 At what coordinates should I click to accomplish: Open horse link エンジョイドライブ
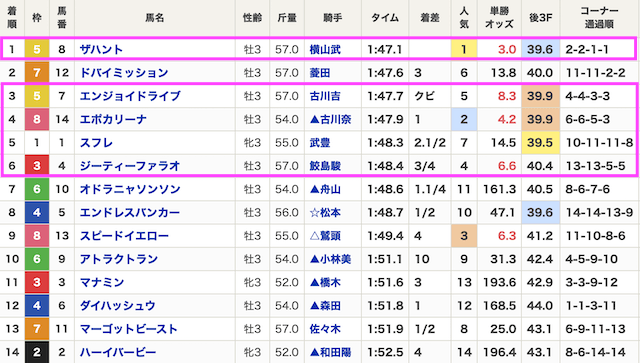coord(130,96)
